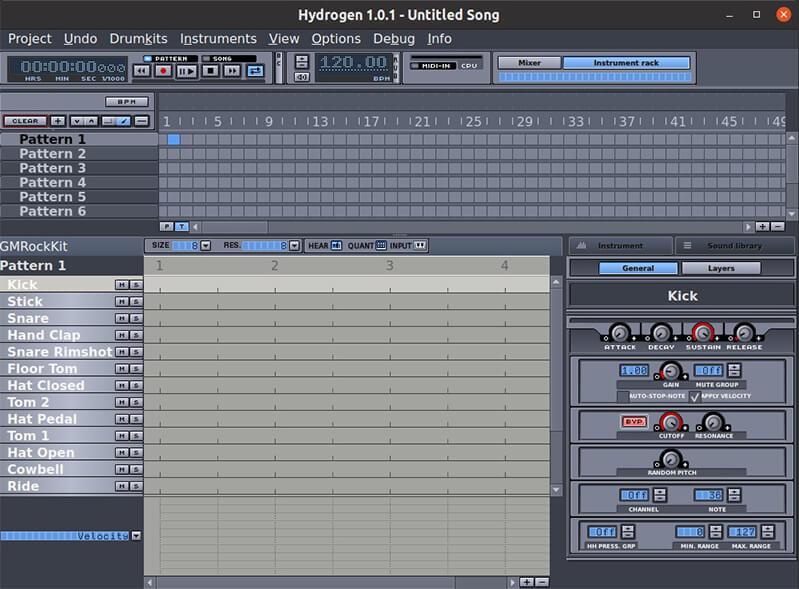Open the Drumkits menu

[x=139, y=38]
